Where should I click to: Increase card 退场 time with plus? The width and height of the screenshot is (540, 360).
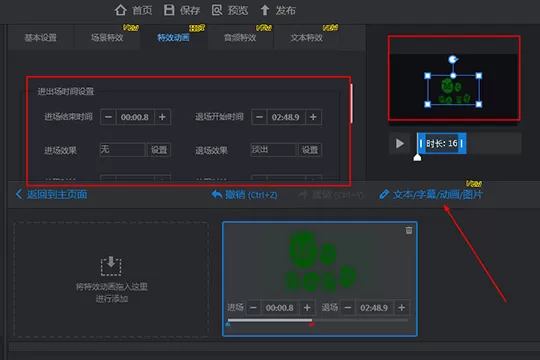pyautogui.click(x=402, y=308)
